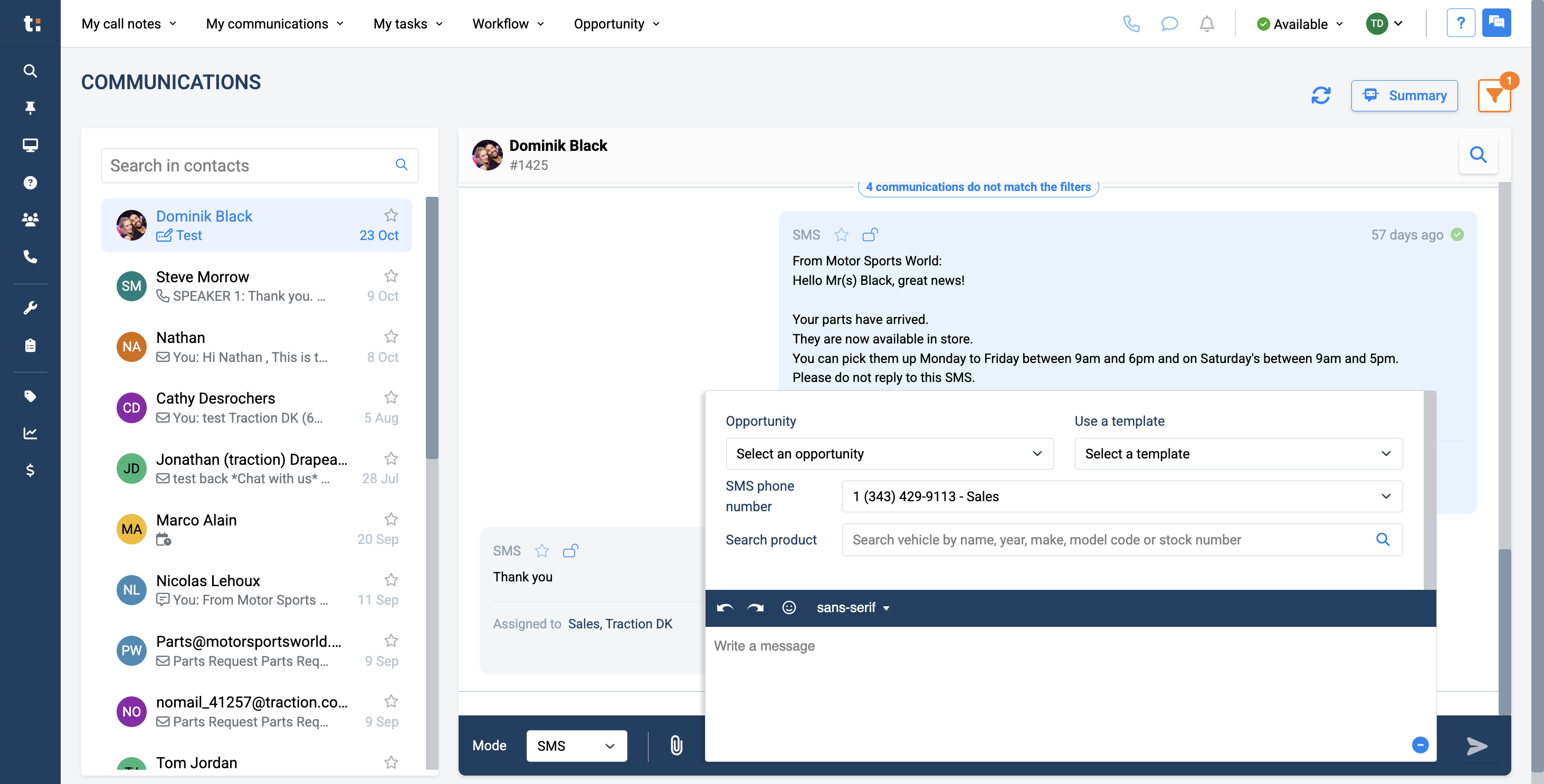Click the refresh icon near Summary
The width and height of the screenshot is (1544, 784).
pos(1321,95)
